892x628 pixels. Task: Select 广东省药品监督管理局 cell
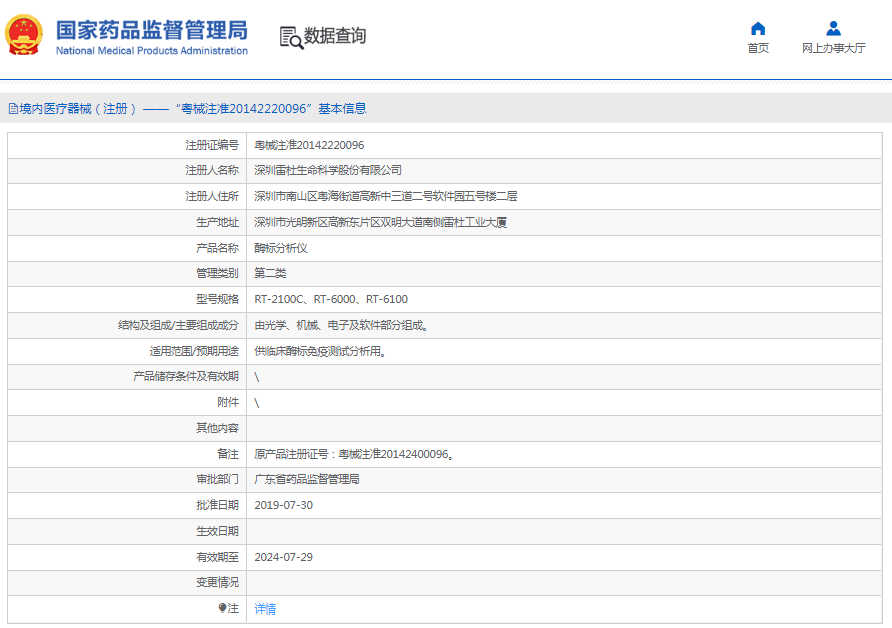pyautogui.click(x=307, y=479)
